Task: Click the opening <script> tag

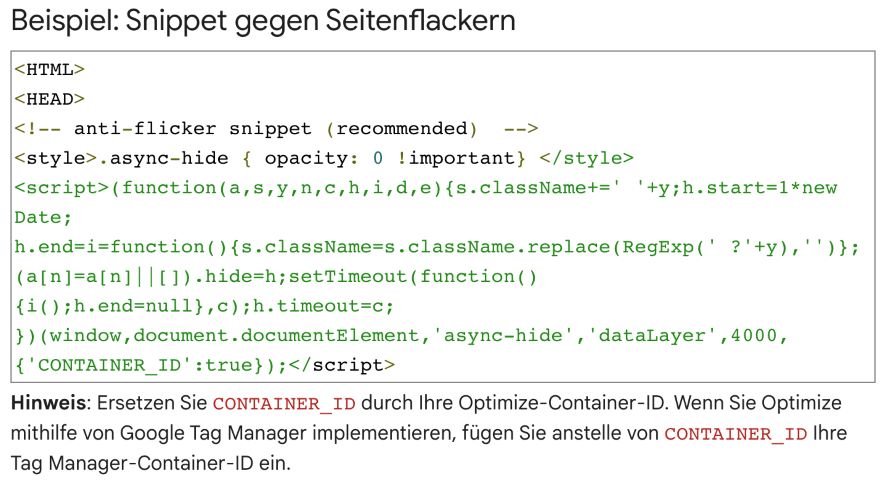Action: [x=55, y=188]
